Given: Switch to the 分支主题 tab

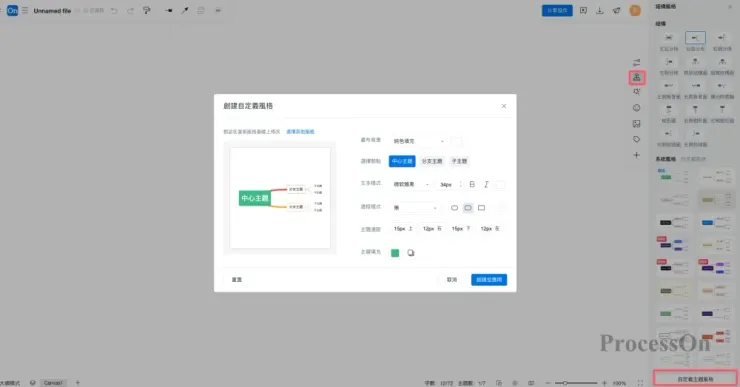Looking at the screenshot, I should coord(432,161).
